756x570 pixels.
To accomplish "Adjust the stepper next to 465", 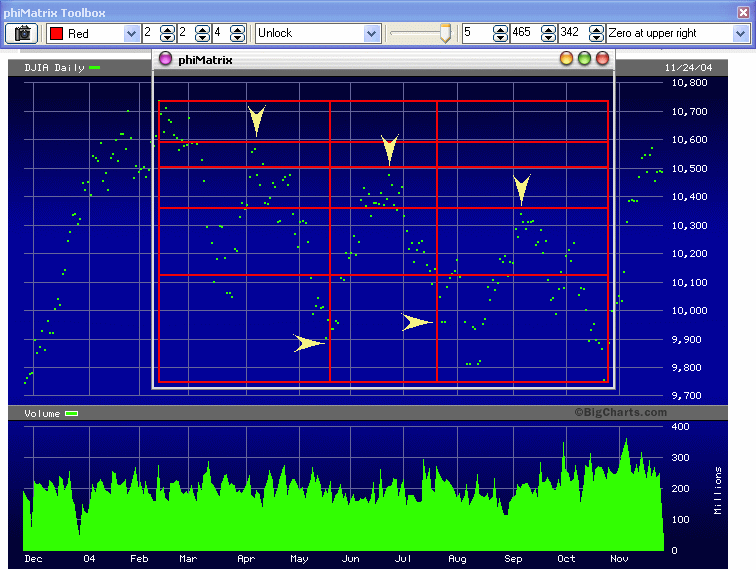I will click(548, 33).
